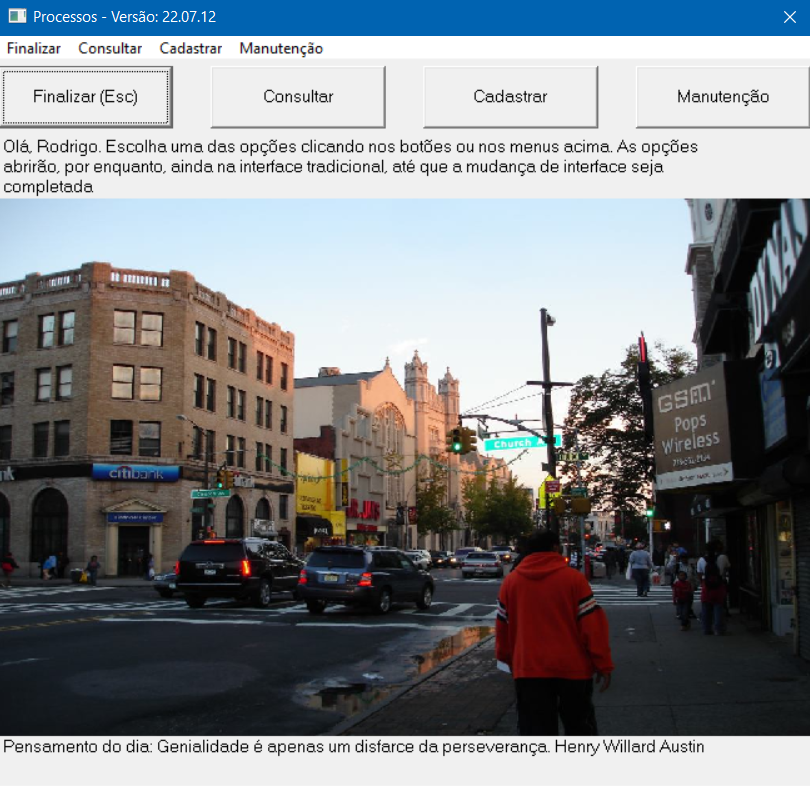Click the green Church Ave street sign
The height and width of the screenshot is (786, 810).
coord(522,442)
